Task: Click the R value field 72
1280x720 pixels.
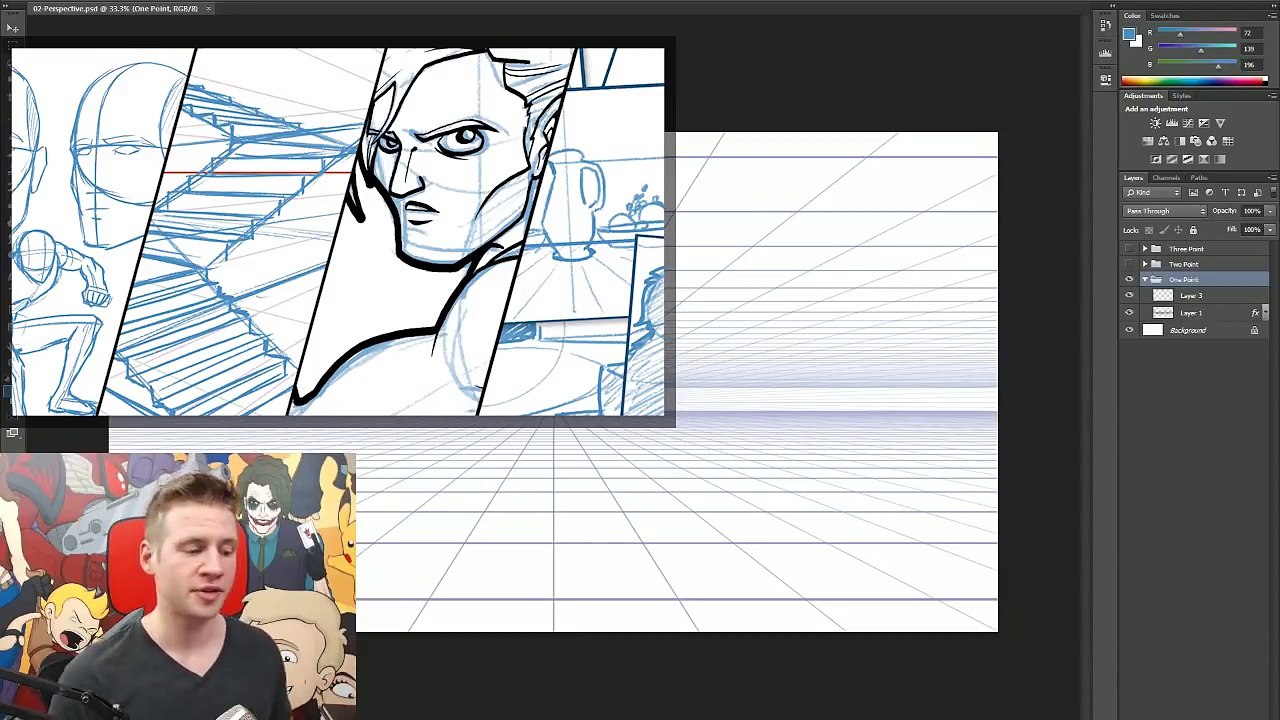Action: coord(1251,33)
